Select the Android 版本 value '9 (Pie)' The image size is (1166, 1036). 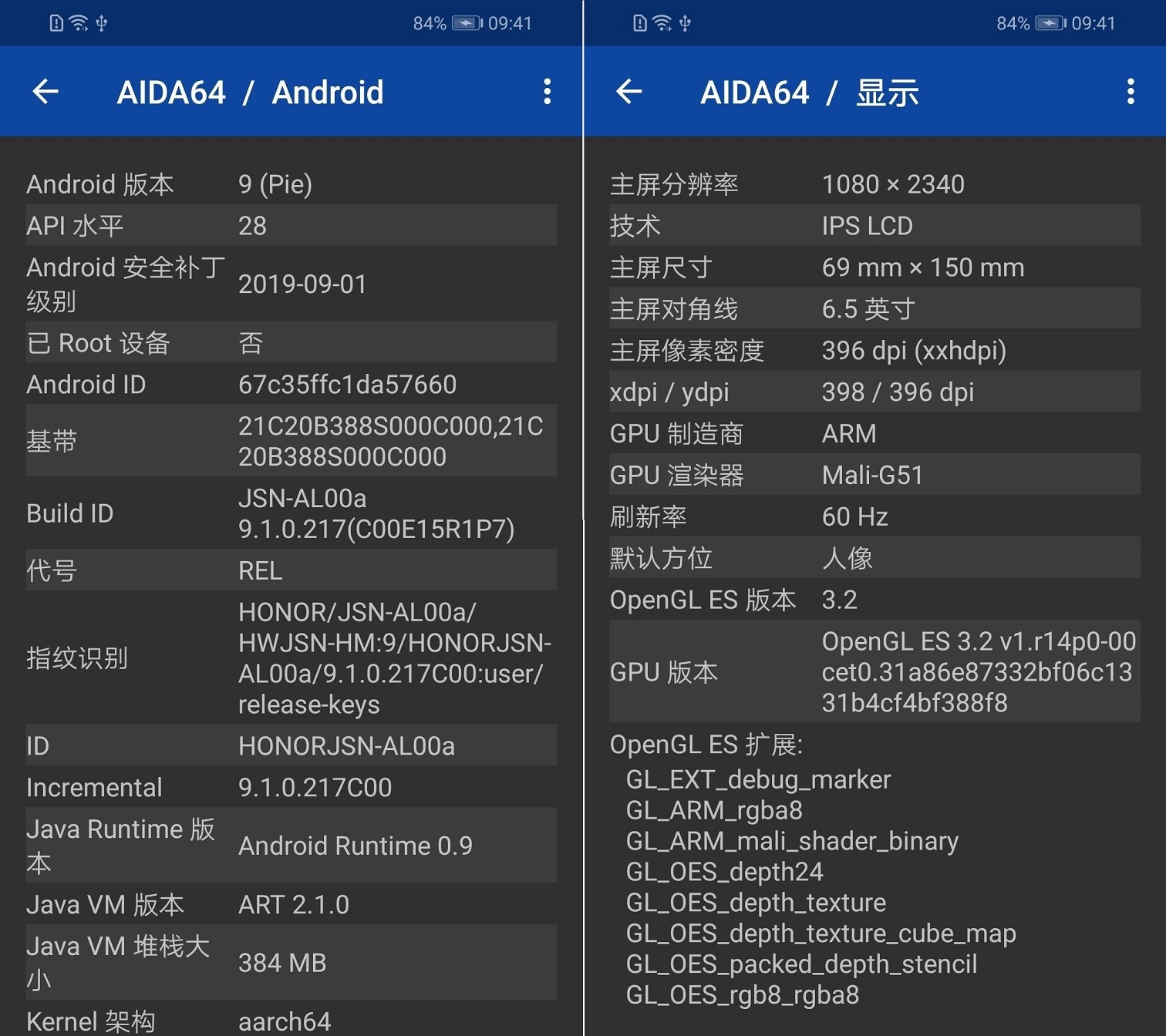[x=275, y=184]
